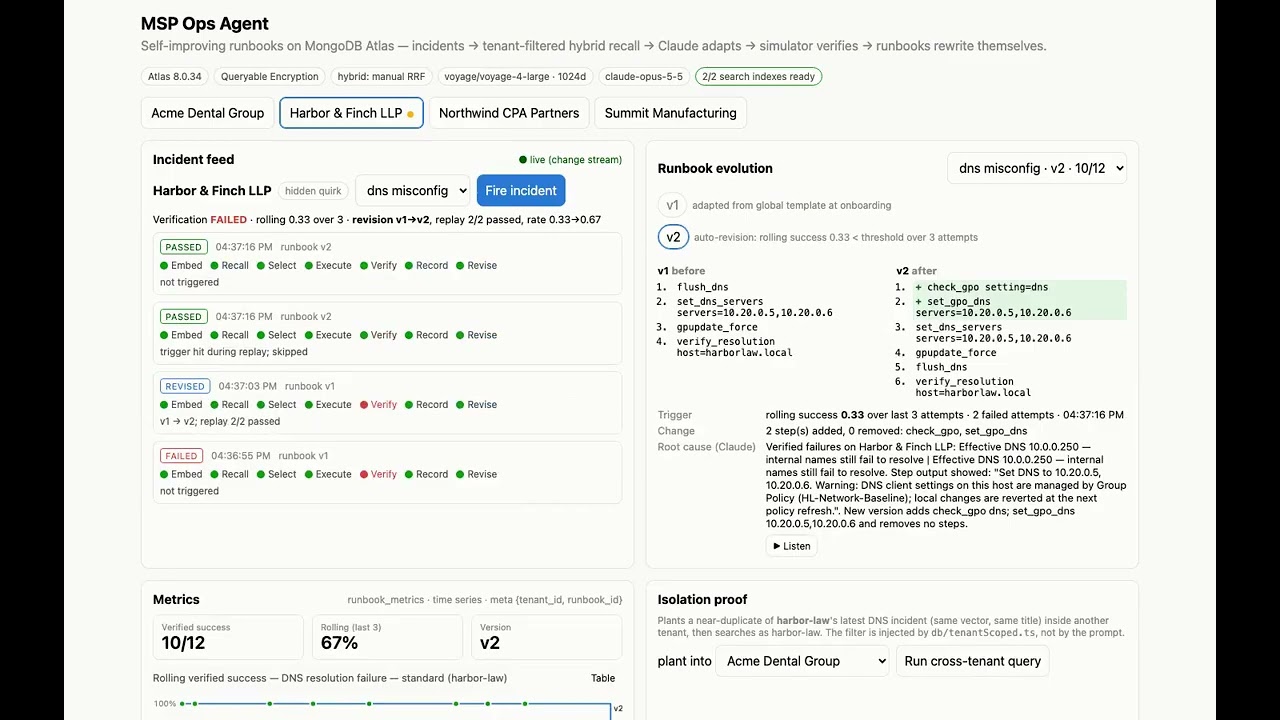1280x720 pixels.
Task: Select the Harbor & Finch LLP tab
Action: pyautogui.click(x=351, y=113)
